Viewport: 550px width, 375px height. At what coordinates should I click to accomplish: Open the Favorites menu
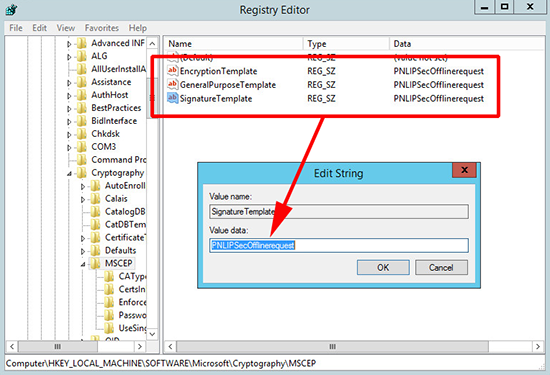[102, 28]
